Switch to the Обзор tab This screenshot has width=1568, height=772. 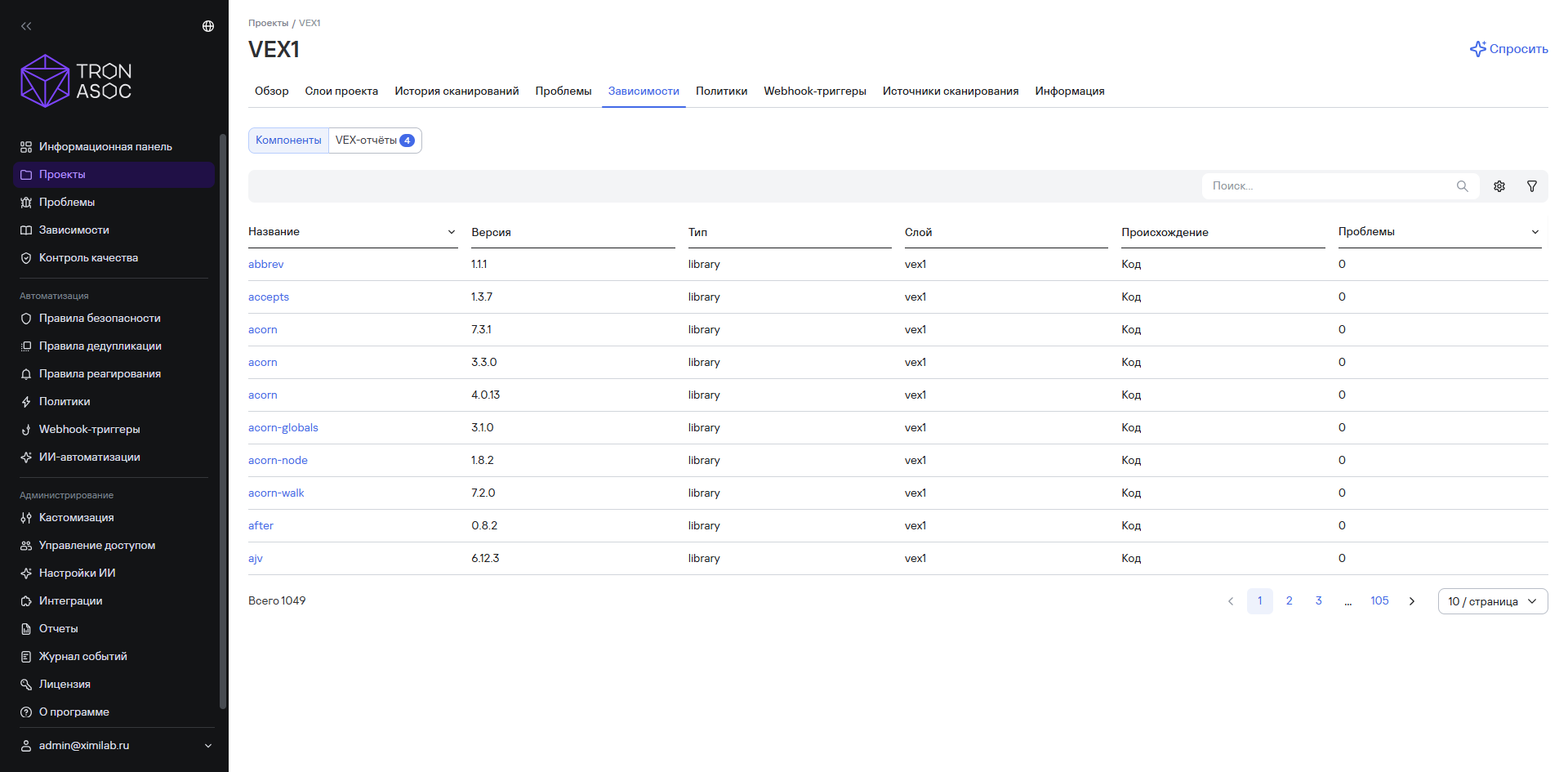pos(271,91)
